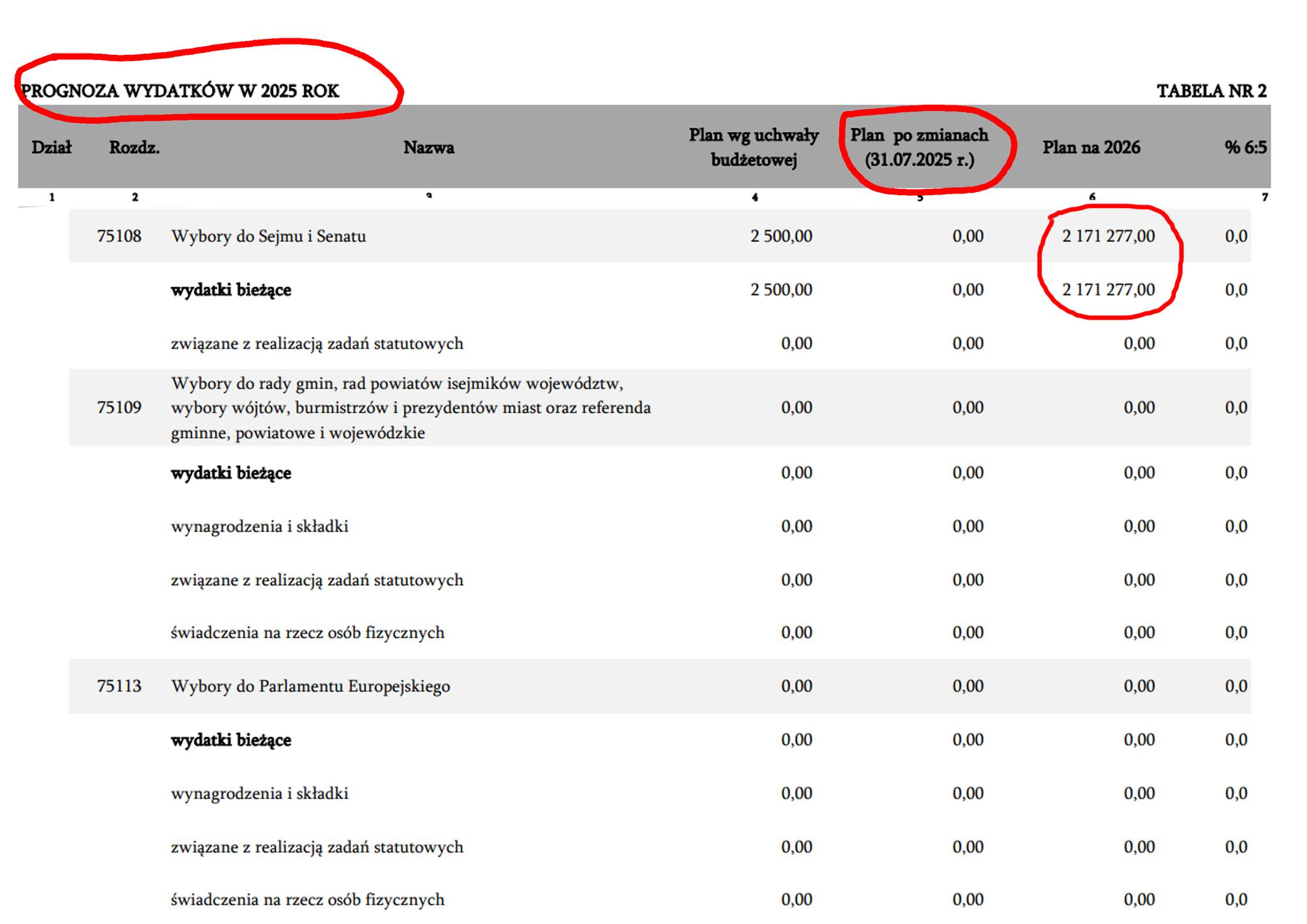Click the chapter code 75113
Image resolution: width=1307 pixels, height=924 pixels.
coord(119,686)
